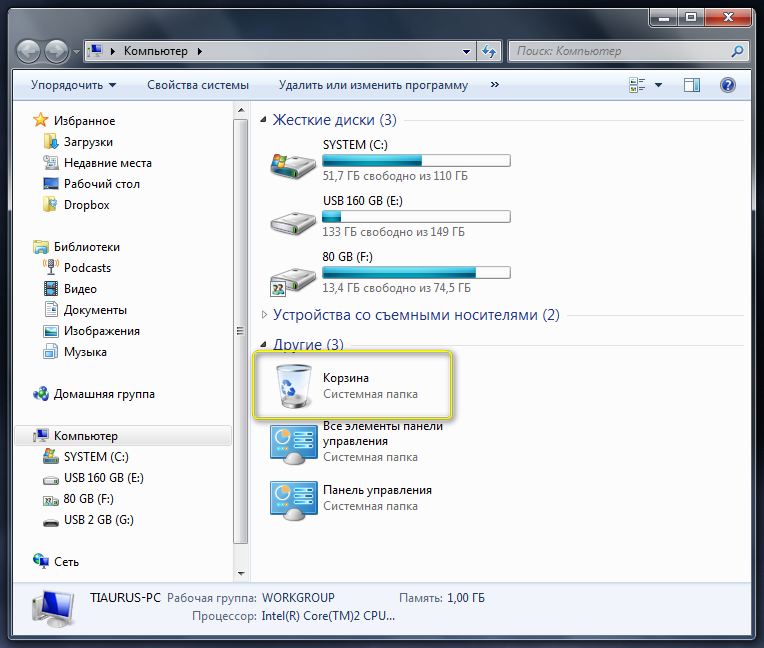The image size is (764, 648).
Task: Click the Загрузки folder icon in sidebar
Action: [51, 141]
